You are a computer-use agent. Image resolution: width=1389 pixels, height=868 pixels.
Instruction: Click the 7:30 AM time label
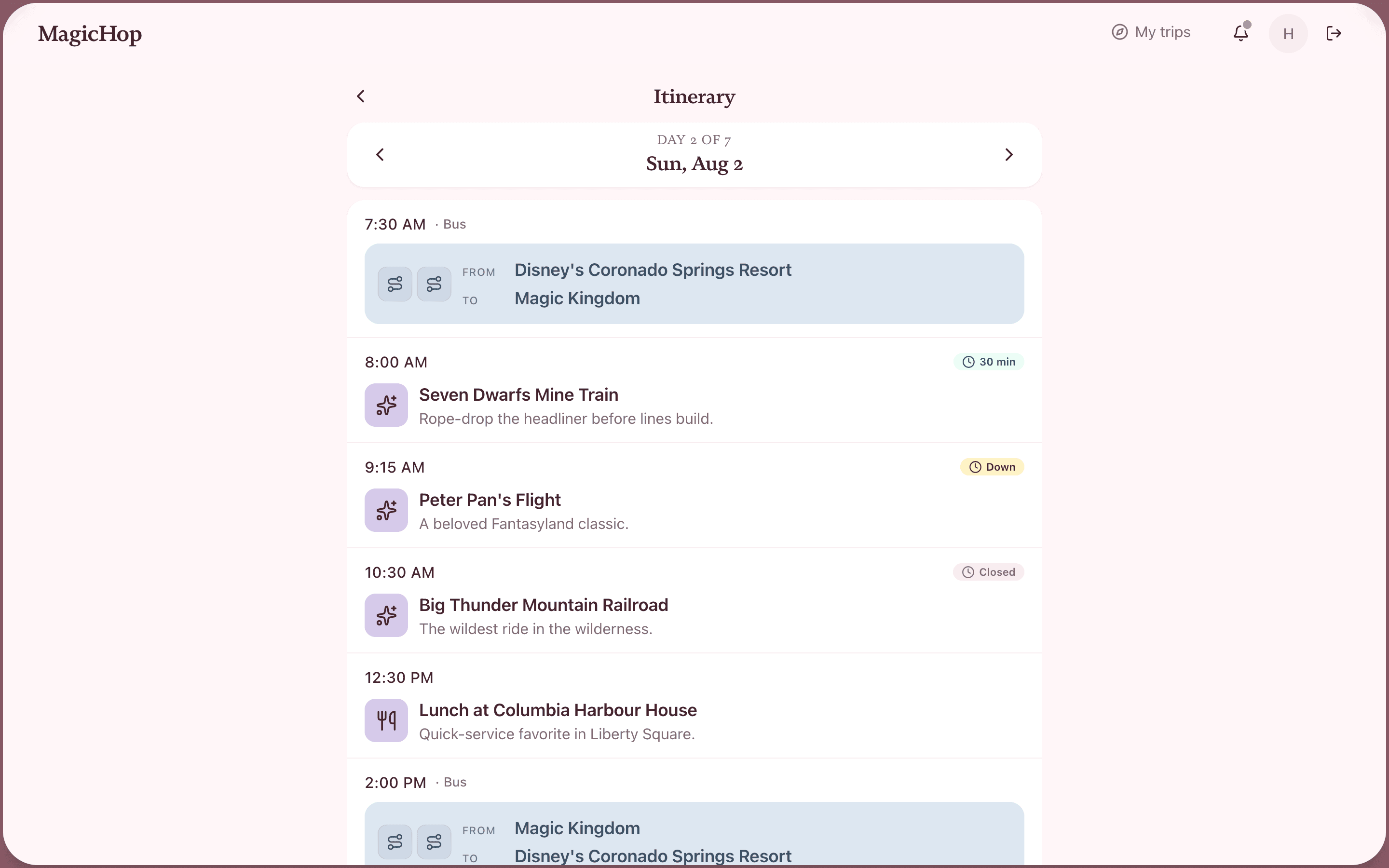click(x=395, y=224)
